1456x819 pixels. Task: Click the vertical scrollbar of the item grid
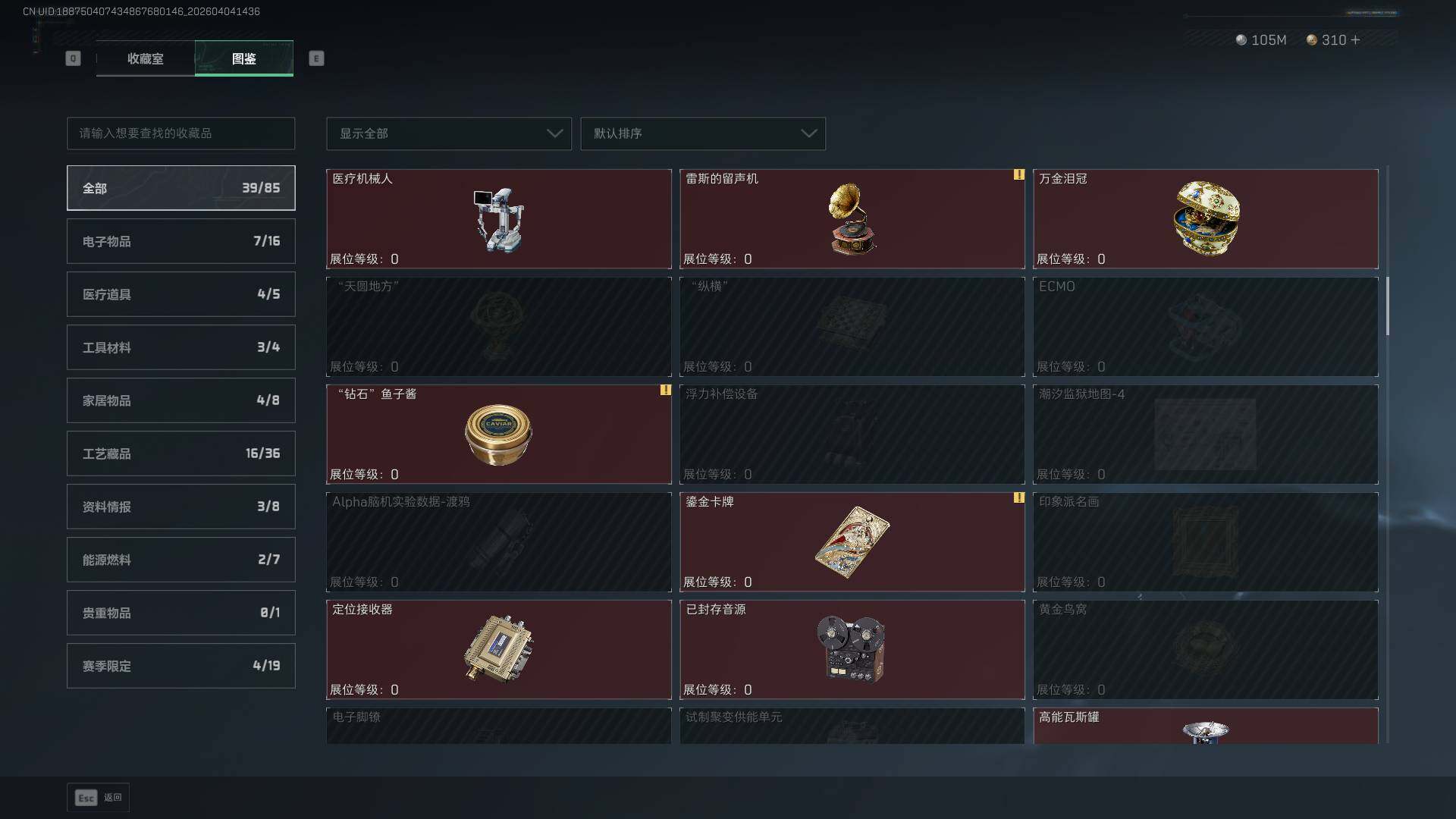[x=1387, y=306]
